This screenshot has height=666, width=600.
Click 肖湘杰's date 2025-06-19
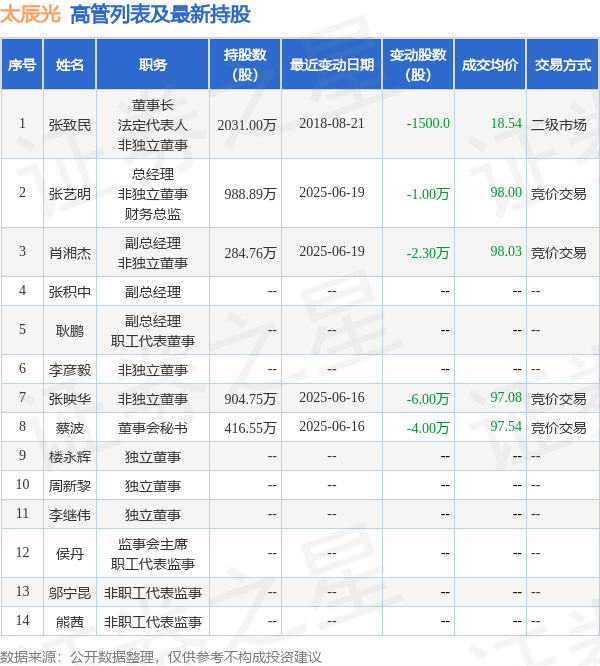332,251
